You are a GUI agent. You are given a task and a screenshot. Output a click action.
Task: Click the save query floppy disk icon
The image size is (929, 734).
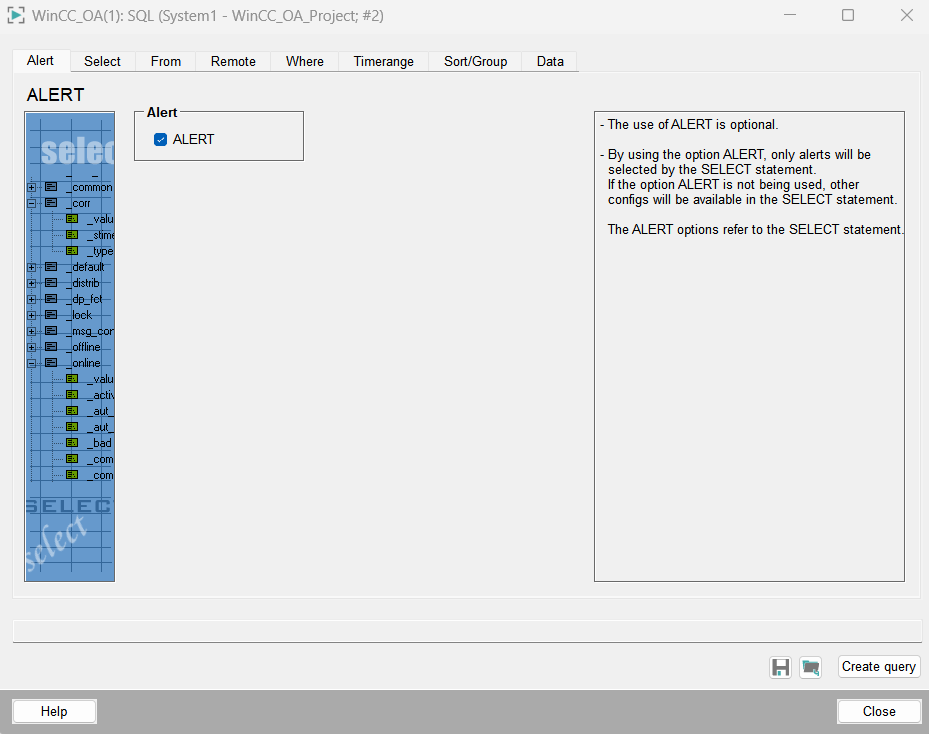tap(780, 667)
